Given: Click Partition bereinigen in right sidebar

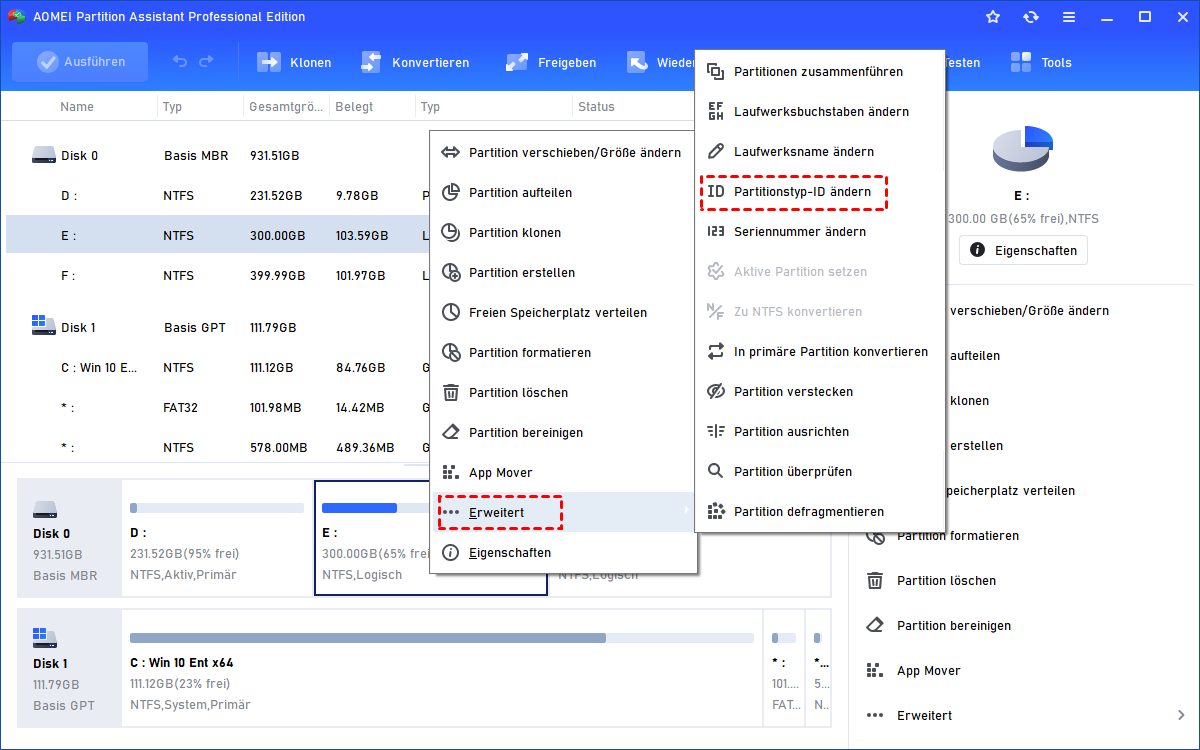Looking at the screenshot, I should [954, 626].
